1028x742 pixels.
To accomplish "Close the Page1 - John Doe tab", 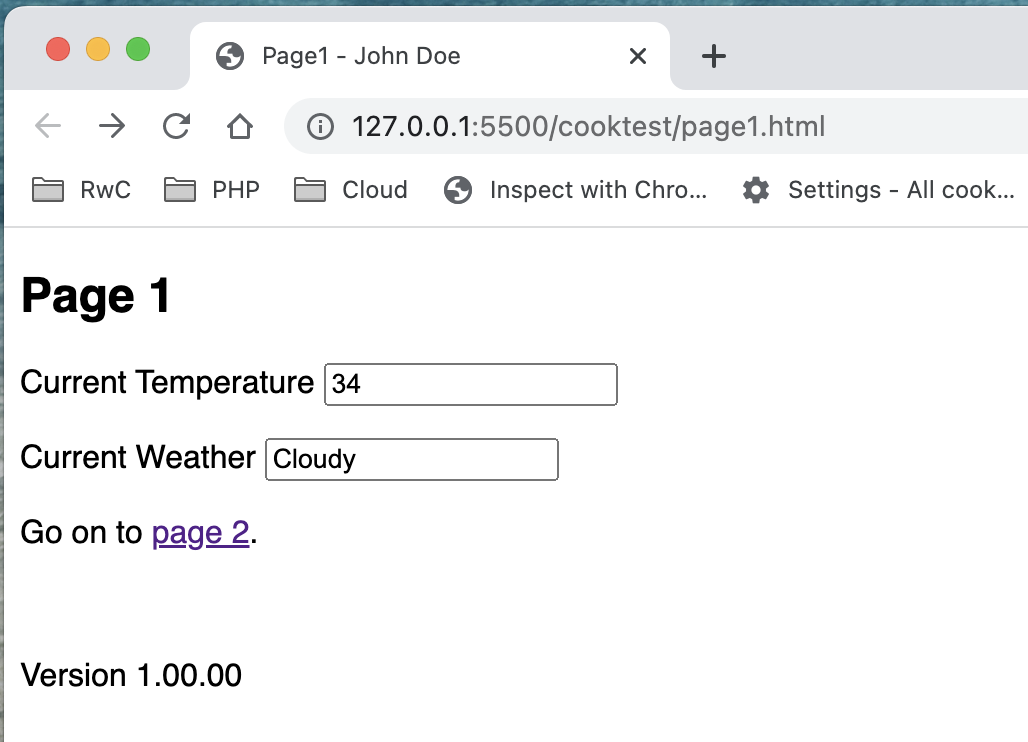I will coord(637,57).
